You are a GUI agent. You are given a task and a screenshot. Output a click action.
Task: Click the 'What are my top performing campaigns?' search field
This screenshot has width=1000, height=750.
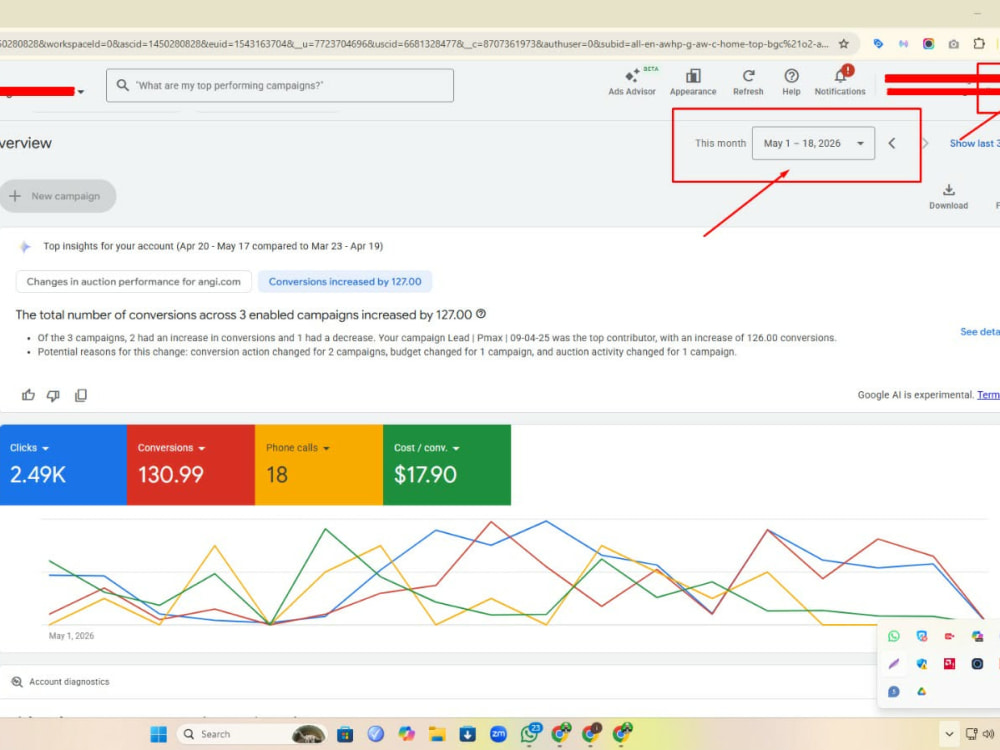tap(280, 85)
